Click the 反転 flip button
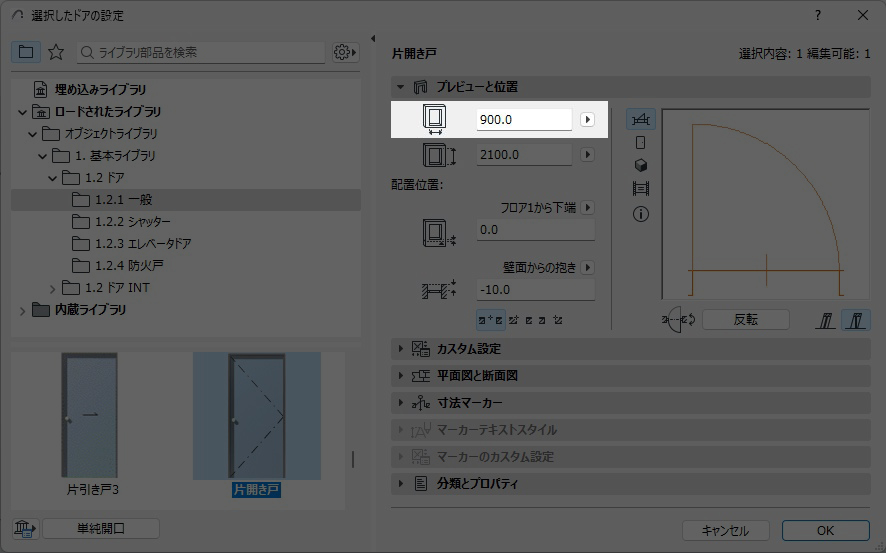886x553 pixels. [x=745, y=320]
